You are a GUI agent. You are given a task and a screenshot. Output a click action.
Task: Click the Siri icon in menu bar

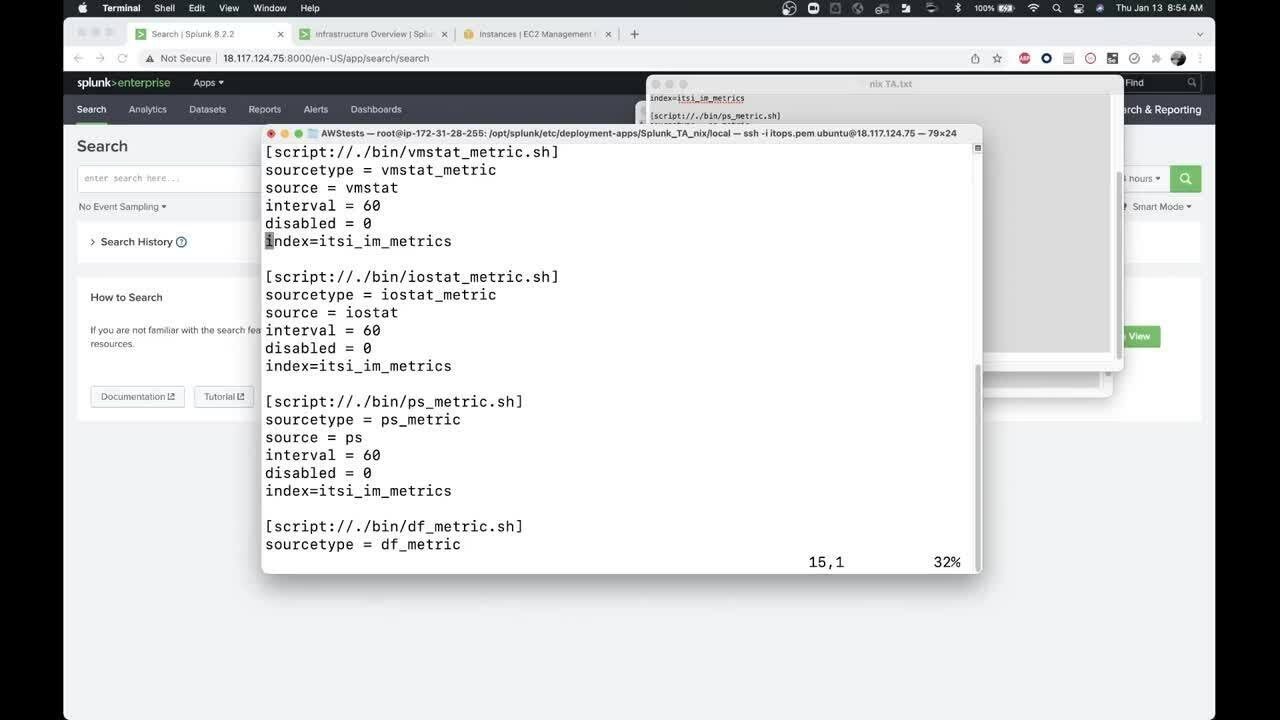coord(1100,8)
